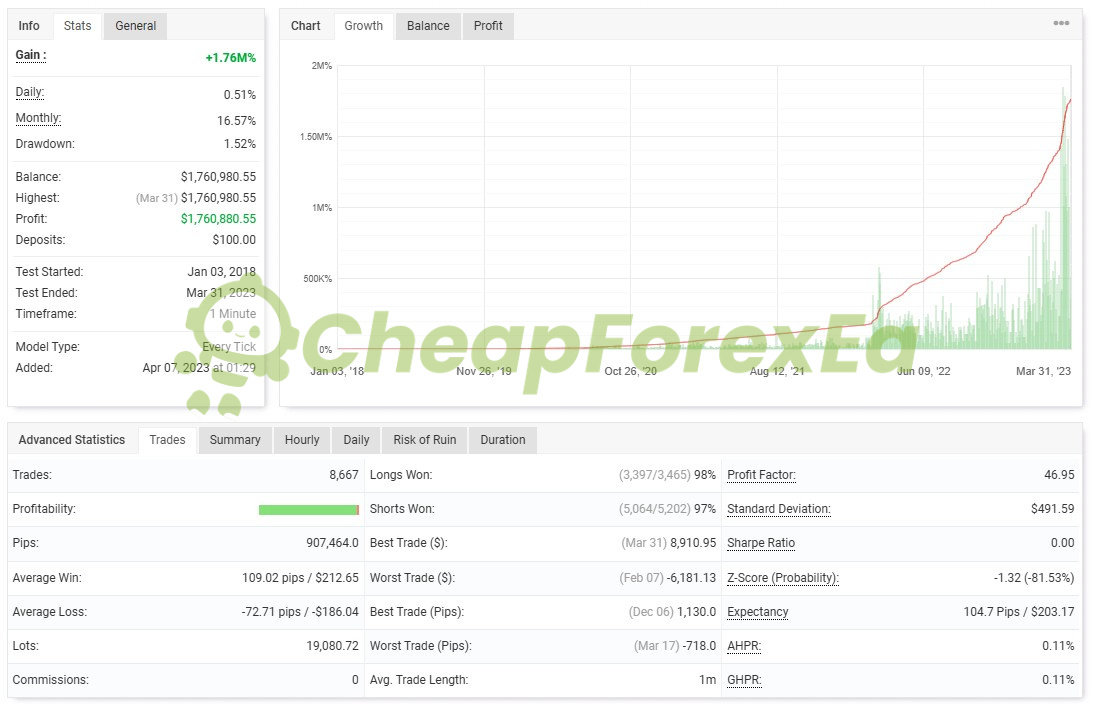Click the Profit Factor label
The height and width of the screenshot is (704, 1093).
pyautogui.click(x=761, y=475)
